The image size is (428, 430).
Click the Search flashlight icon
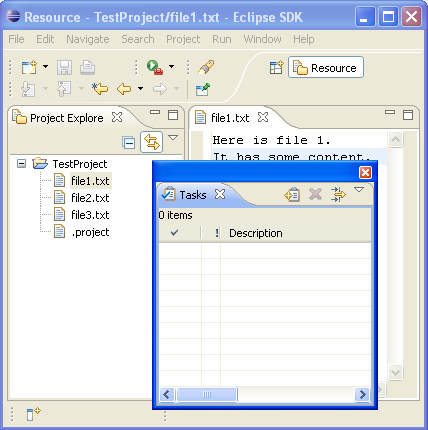coord(206,67)
